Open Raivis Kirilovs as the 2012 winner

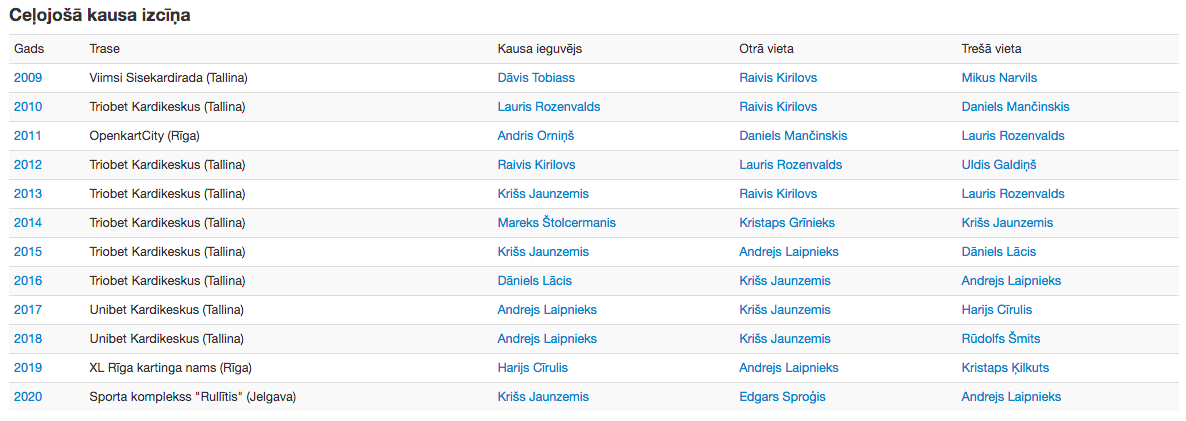tap(536, 165)
